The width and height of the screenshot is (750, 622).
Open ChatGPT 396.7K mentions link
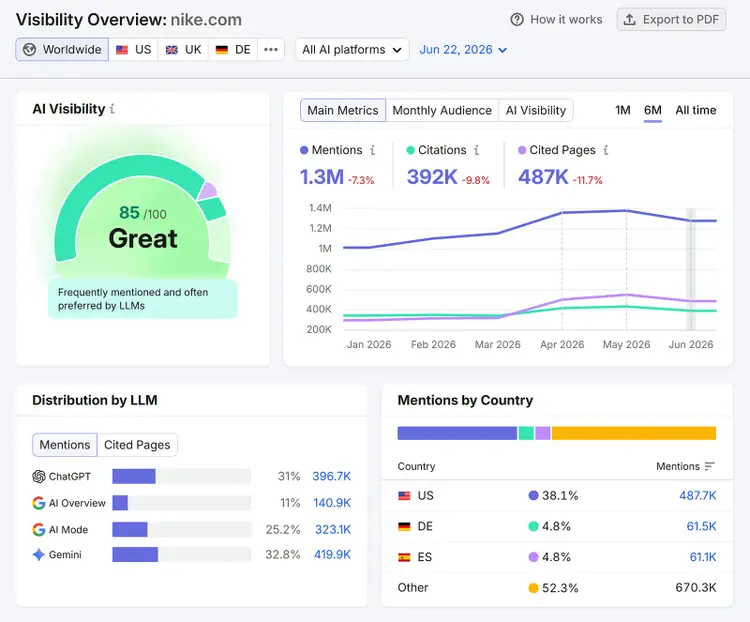(x=331, y=477)
